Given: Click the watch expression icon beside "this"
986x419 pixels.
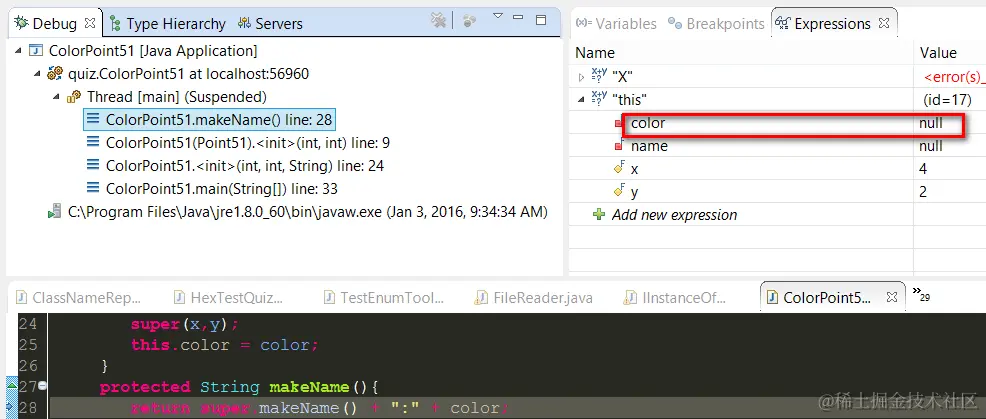Looking at the screenshot, I should [600, 99].
